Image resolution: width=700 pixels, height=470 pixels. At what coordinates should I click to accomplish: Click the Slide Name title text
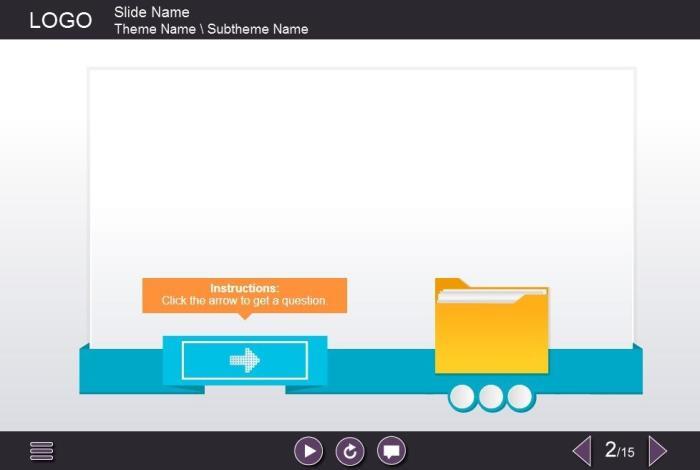152,12
